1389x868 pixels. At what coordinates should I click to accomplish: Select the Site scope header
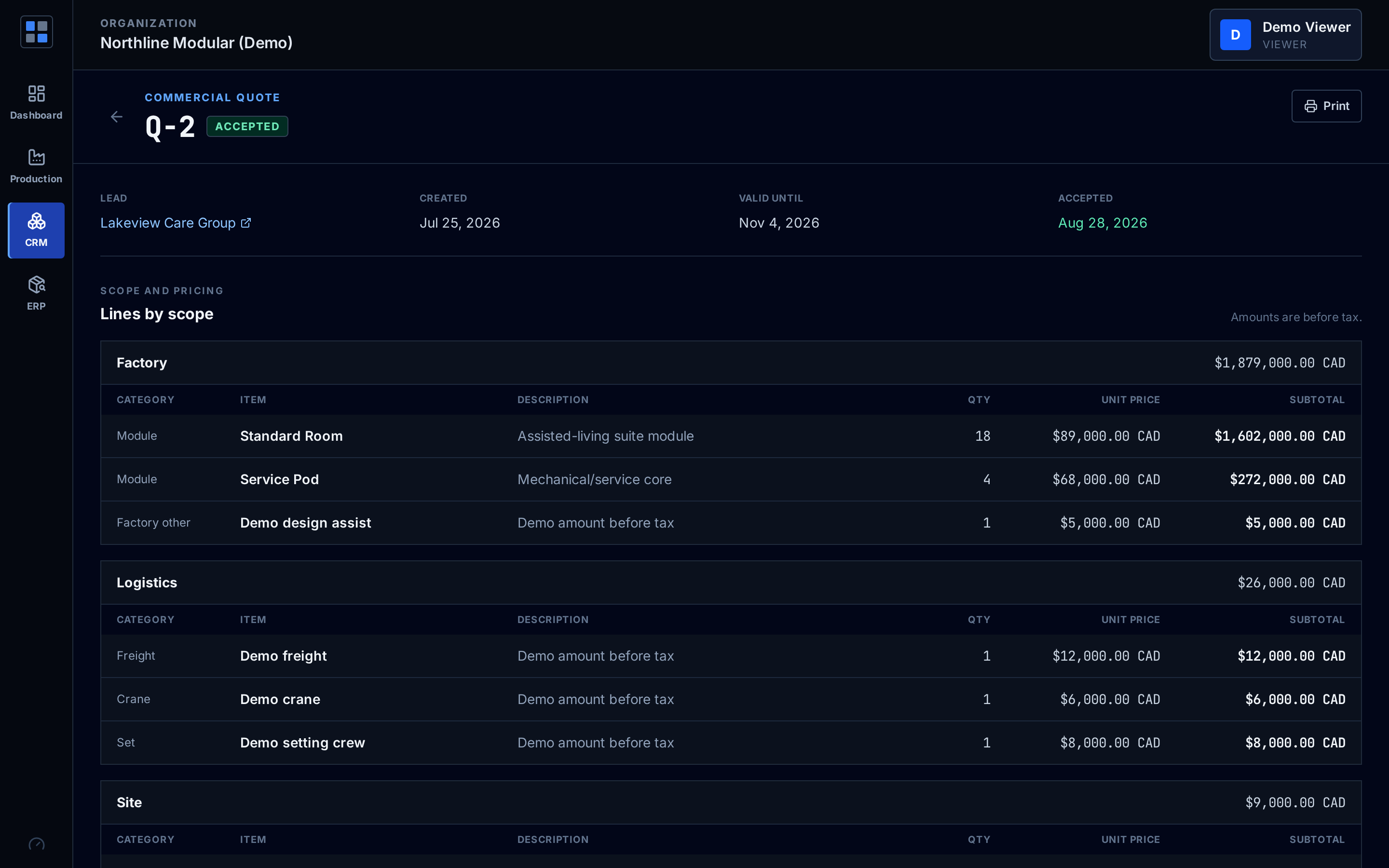pos(731,802)
